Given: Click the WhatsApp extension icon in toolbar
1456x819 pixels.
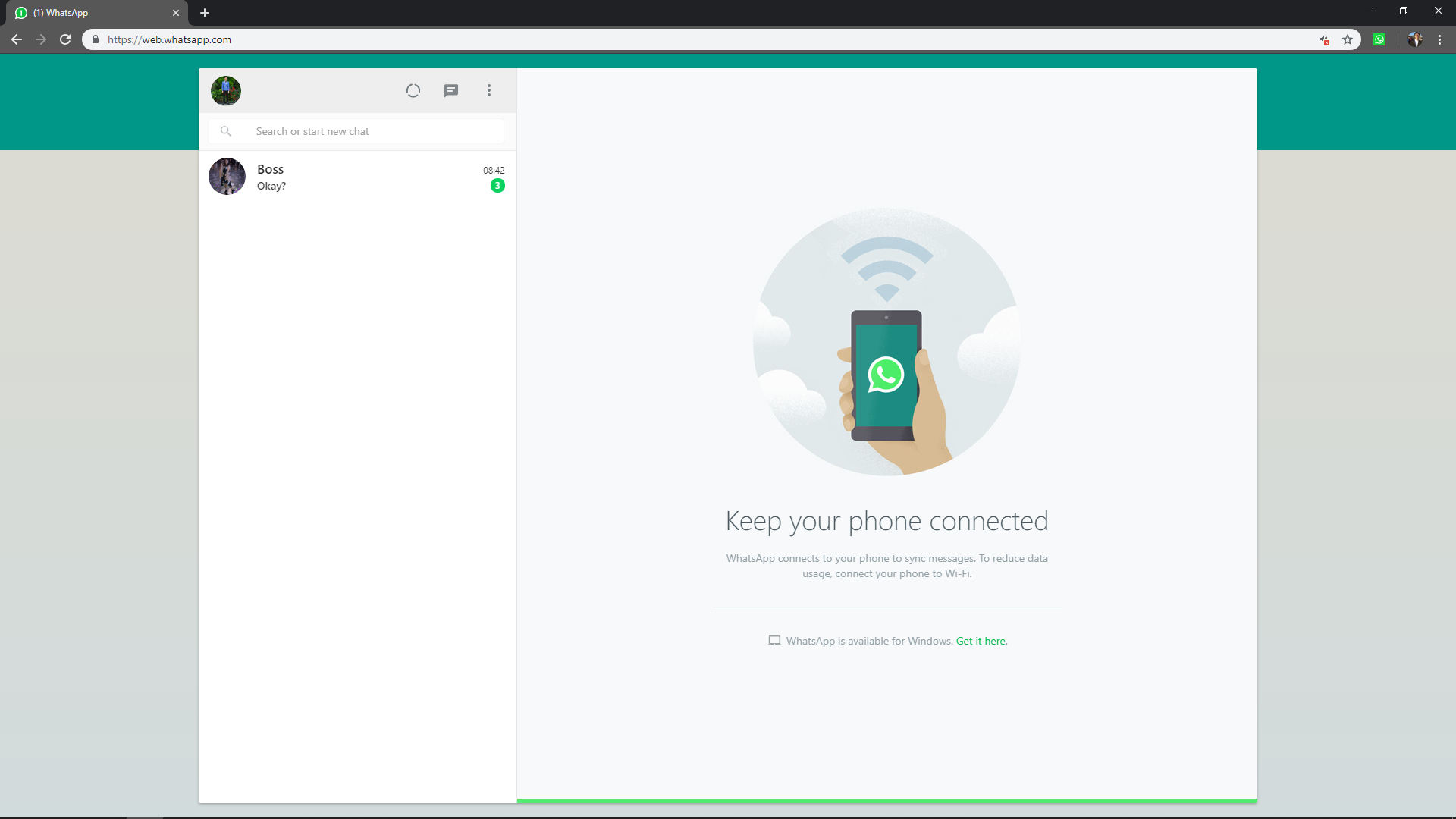Looking at the screenshot, I should click(x=1379, y=39).
